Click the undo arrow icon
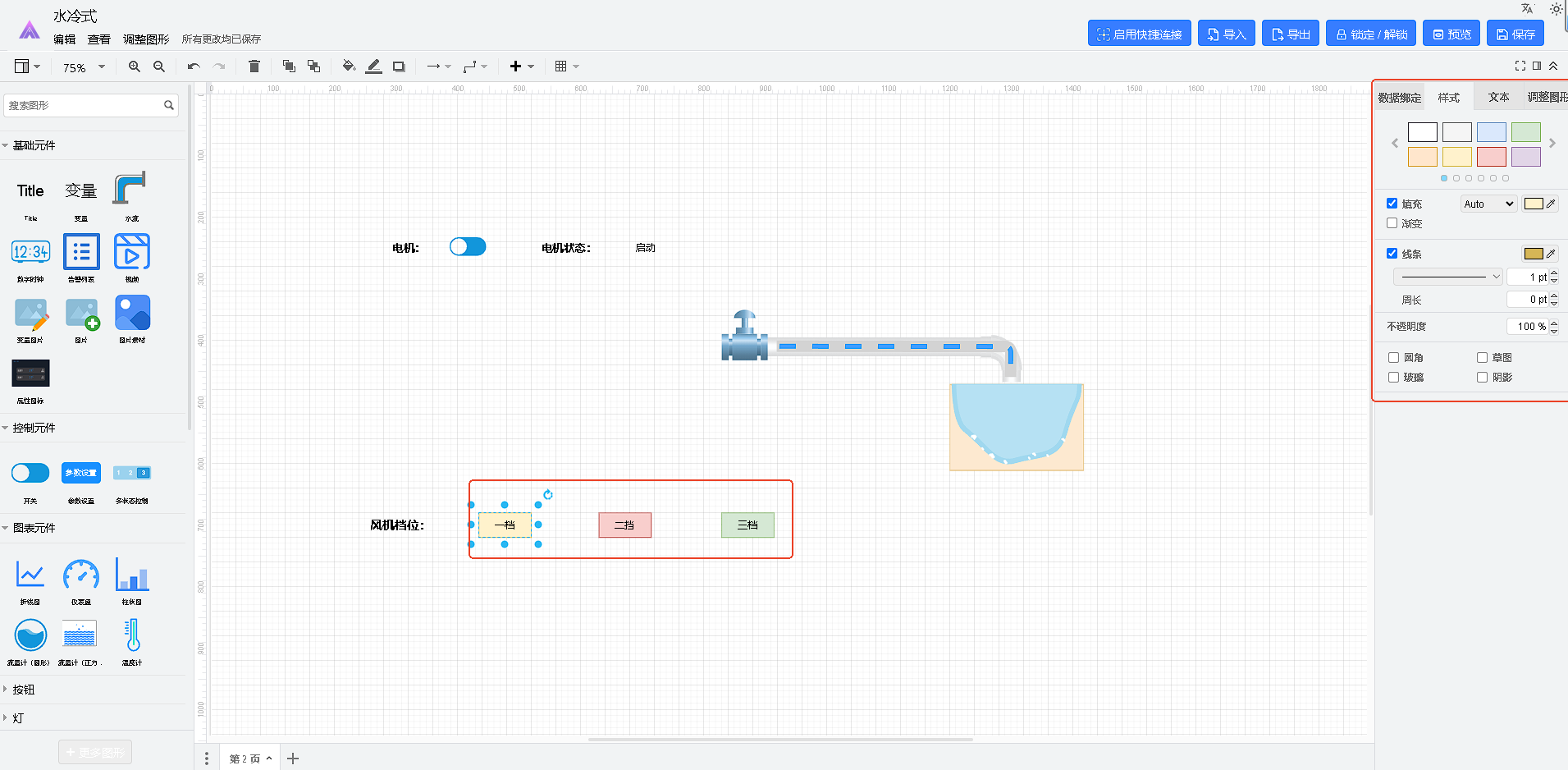 click(x=194, y=66)
